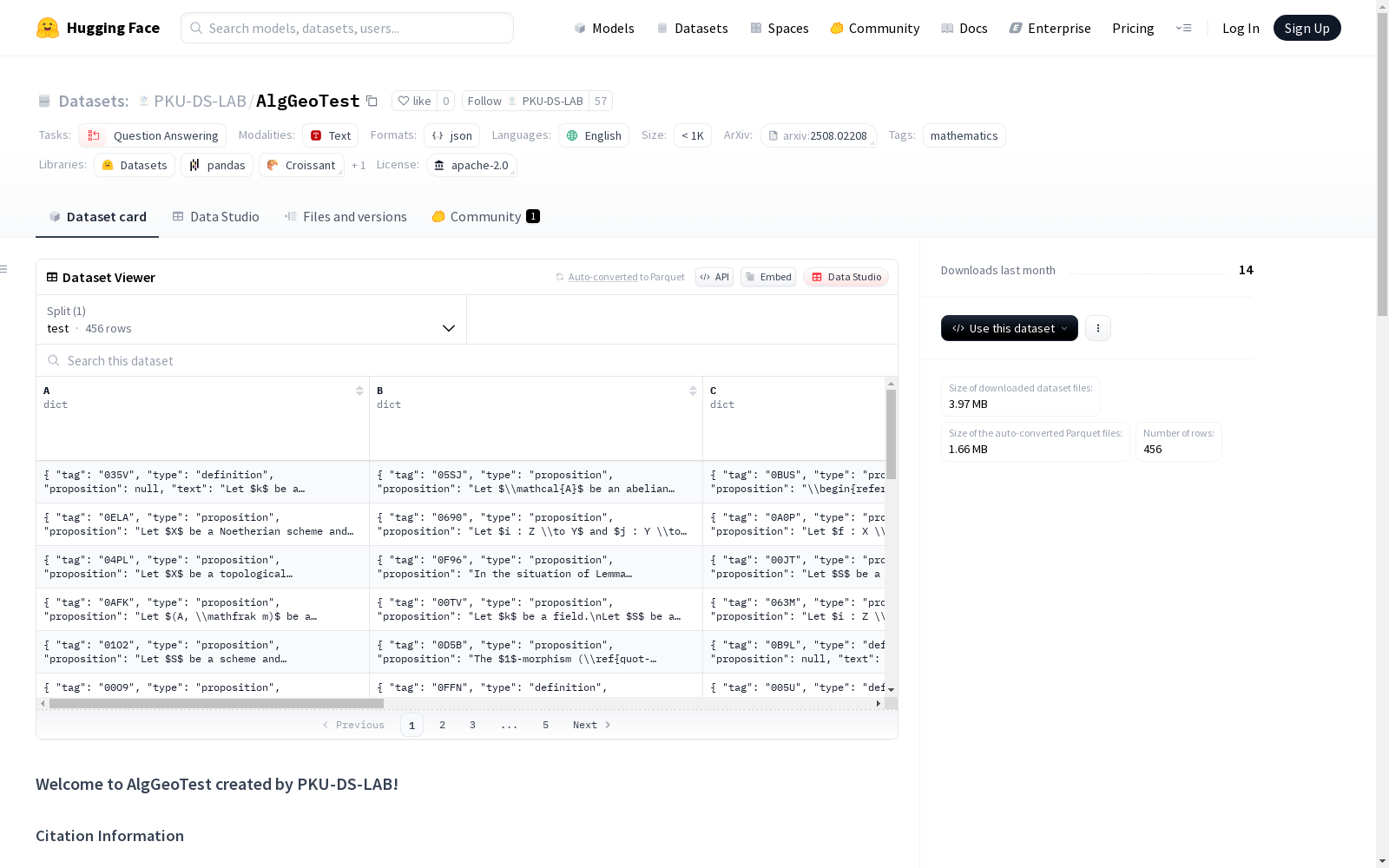This screenshot has height=868, width=1389.
Task: Click the Log In link
Action: click(1241, 28)
